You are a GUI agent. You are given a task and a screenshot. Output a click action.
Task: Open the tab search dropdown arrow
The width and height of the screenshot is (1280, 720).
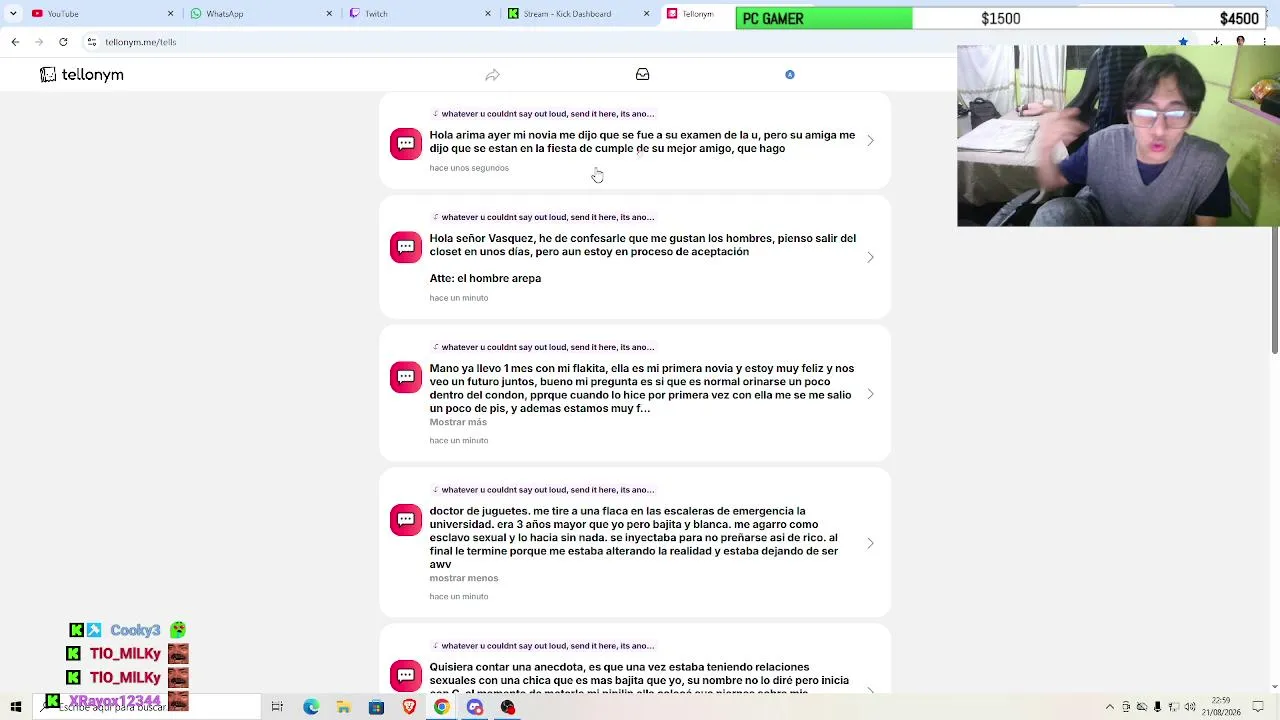pyautogui.click(x=13, y=14)
